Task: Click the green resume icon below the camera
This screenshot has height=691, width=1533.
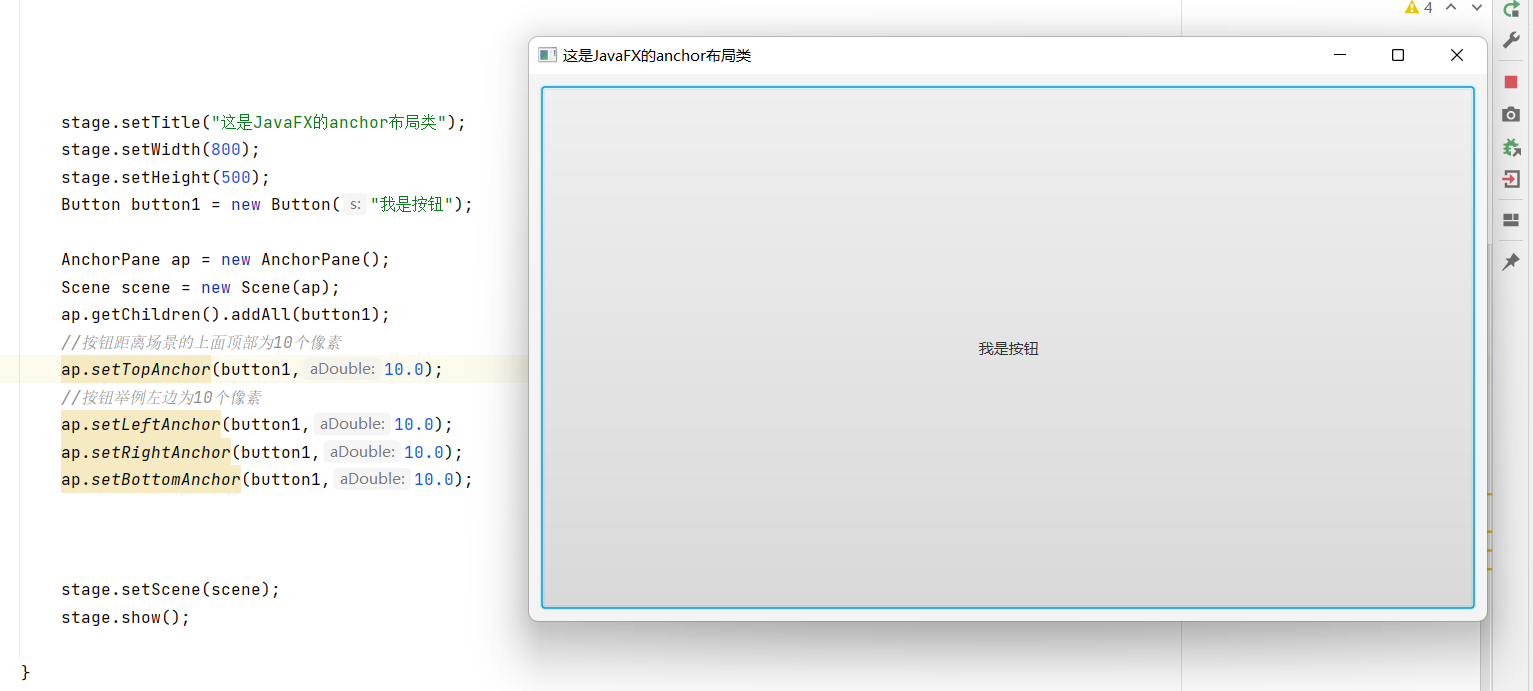Action: click(x=1511, y=147)
